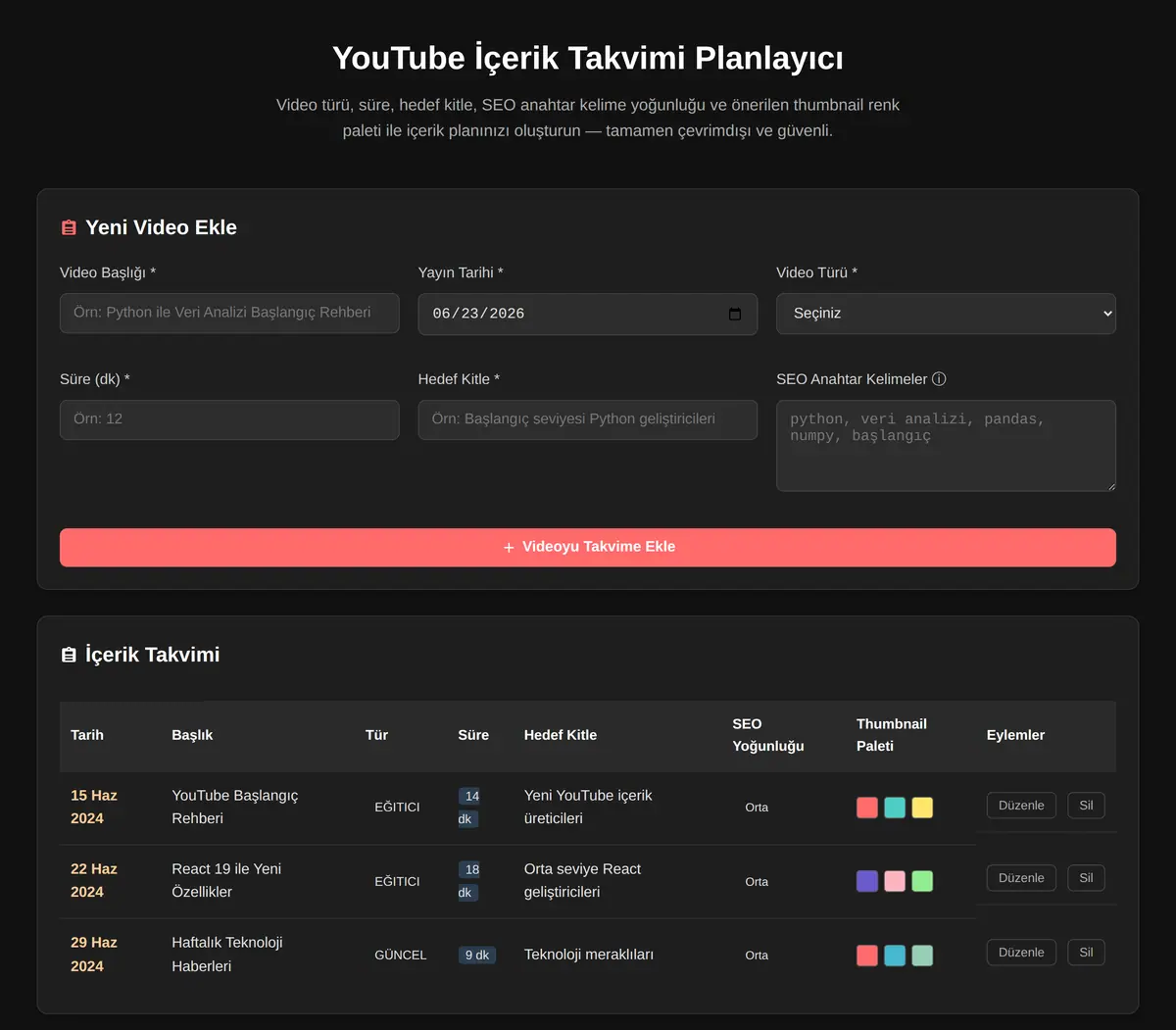This screenshot has height=1030, width=1176.
Task: Click purple swatch in React 19 row
Action: click(x=867, y=881)
